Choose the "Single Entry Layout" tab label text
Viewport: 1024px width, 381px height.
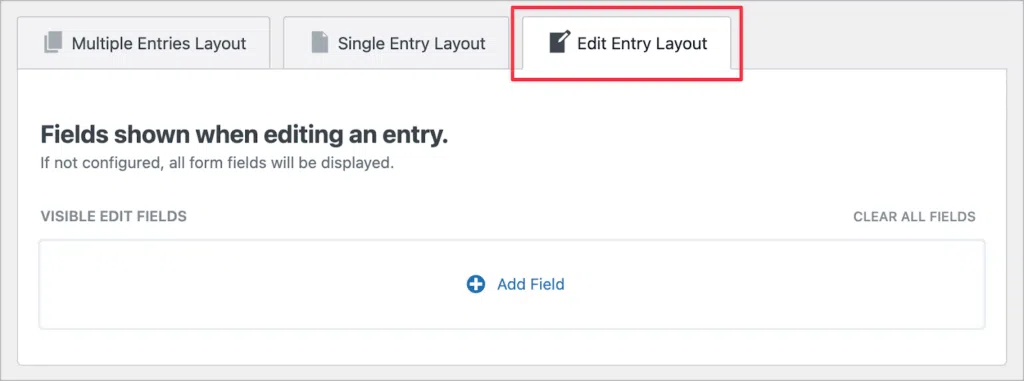click(x=411, y=44)
